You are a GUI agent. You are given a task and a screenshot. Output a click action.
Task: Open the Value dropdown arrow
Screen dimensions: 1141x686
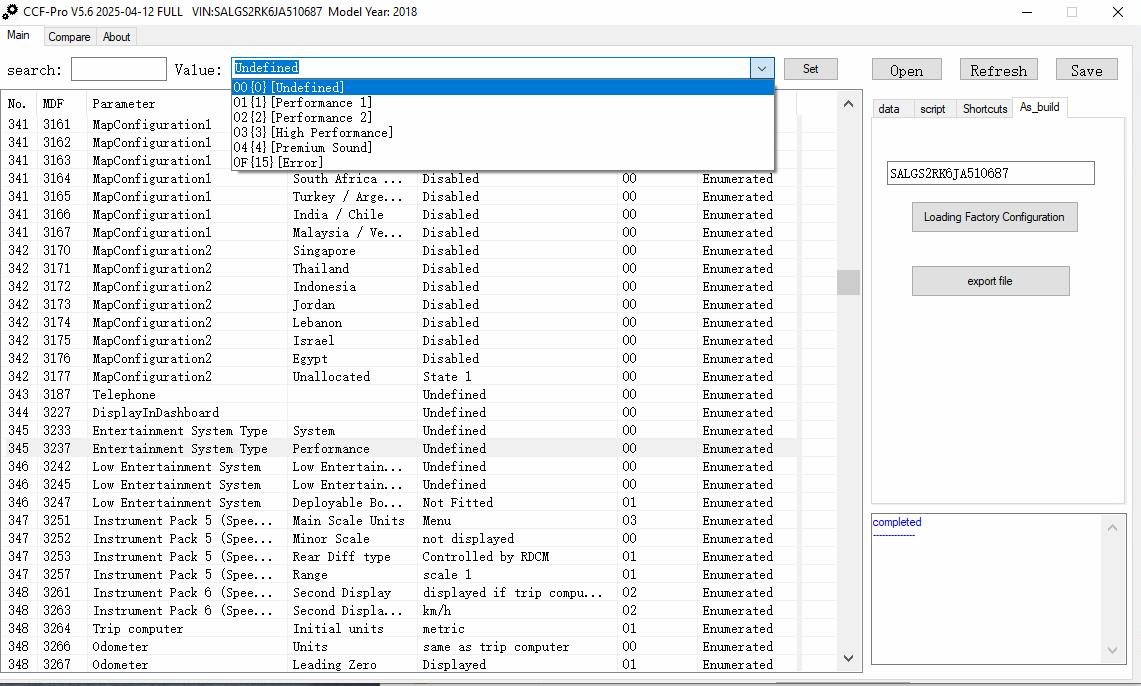click(762, 68)
